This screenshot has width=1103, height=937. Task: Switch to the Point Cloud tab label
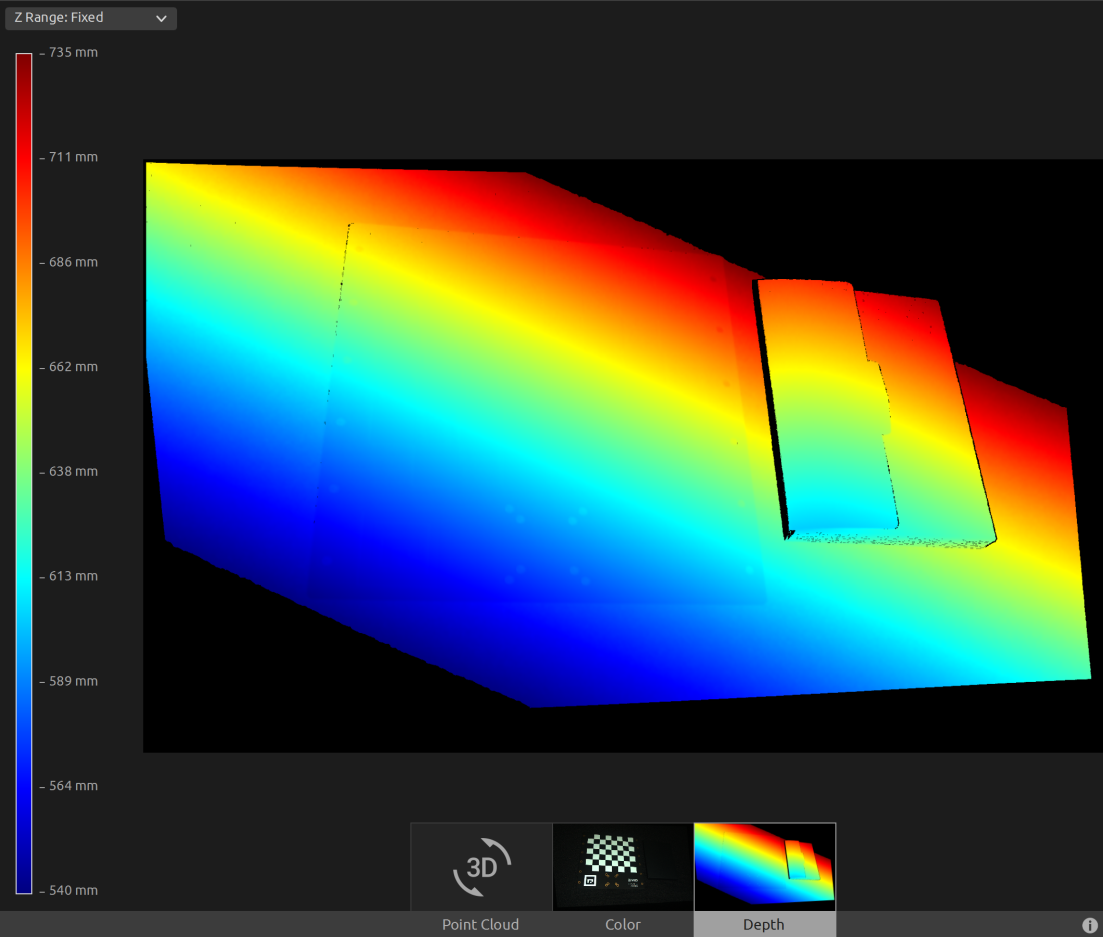pos(481,925)
